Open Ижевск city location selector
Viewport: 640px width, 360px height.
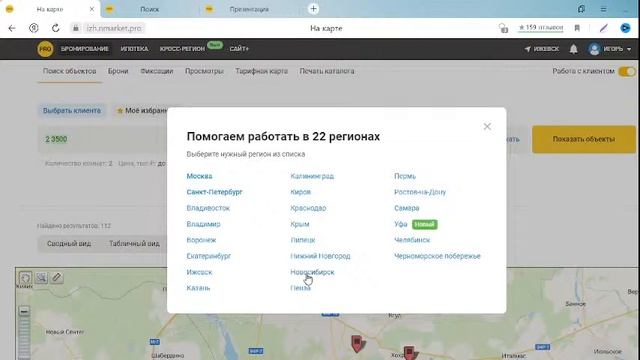(x=542, y=49)
